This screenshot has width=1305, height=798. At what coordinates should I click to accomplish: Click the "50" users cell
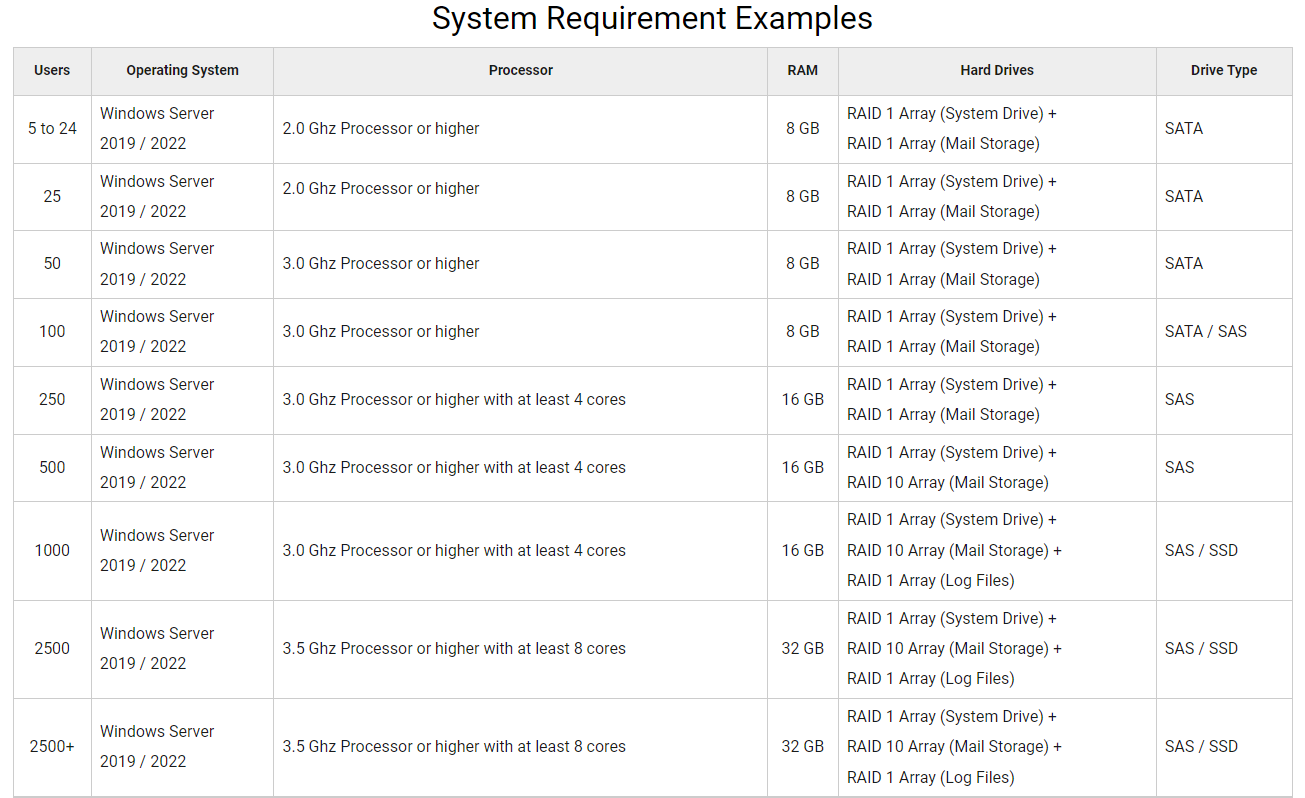click(x=52, y=264)
